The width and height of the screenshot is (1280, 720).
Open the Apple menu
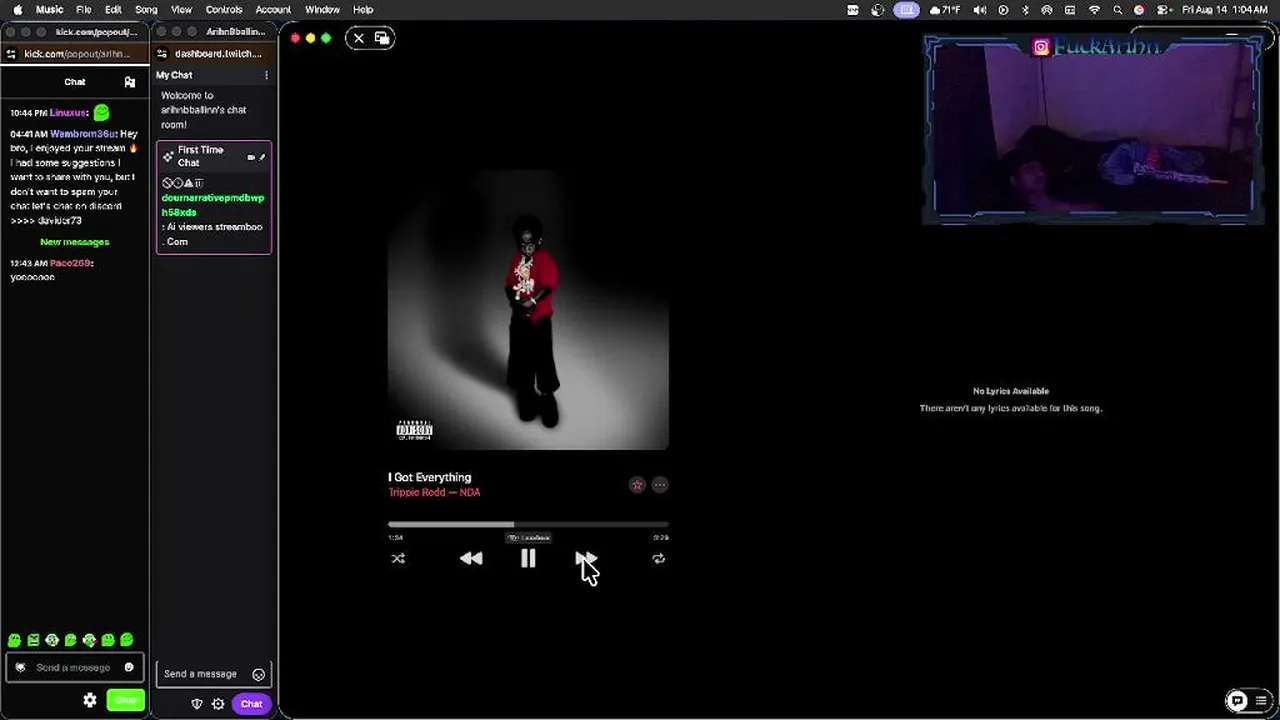click(x=17, y=10)
